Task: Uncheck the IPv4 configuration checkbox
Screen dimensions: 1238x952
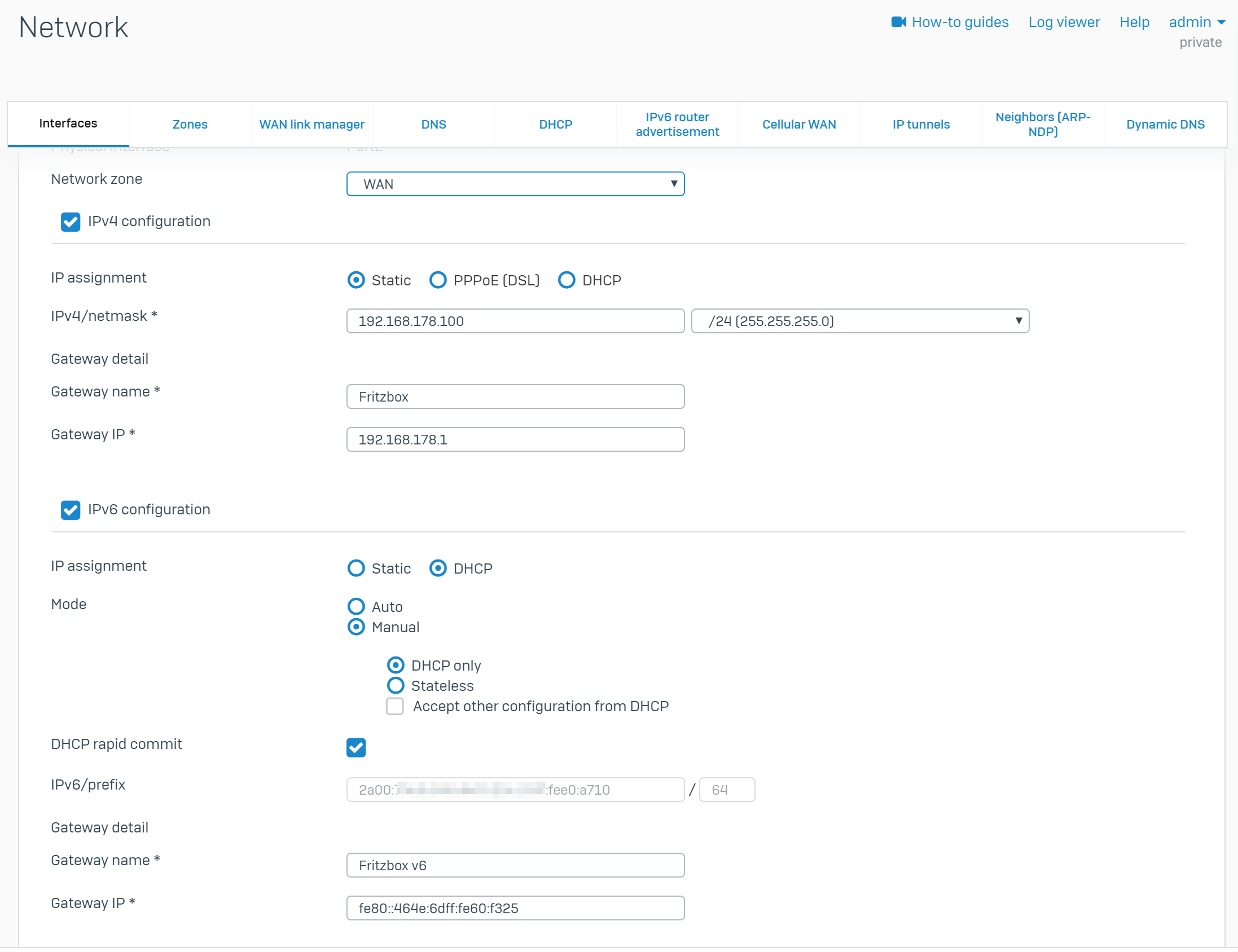Action: [x=71, y=222]
